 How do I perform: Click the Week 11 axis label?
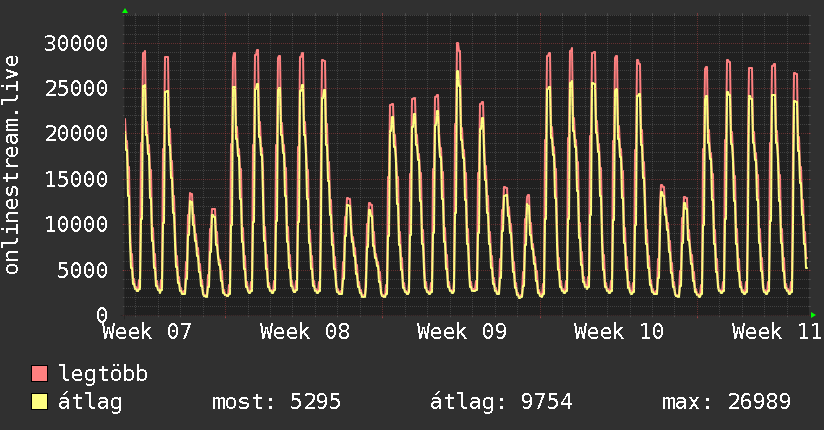tap(777, 332)
